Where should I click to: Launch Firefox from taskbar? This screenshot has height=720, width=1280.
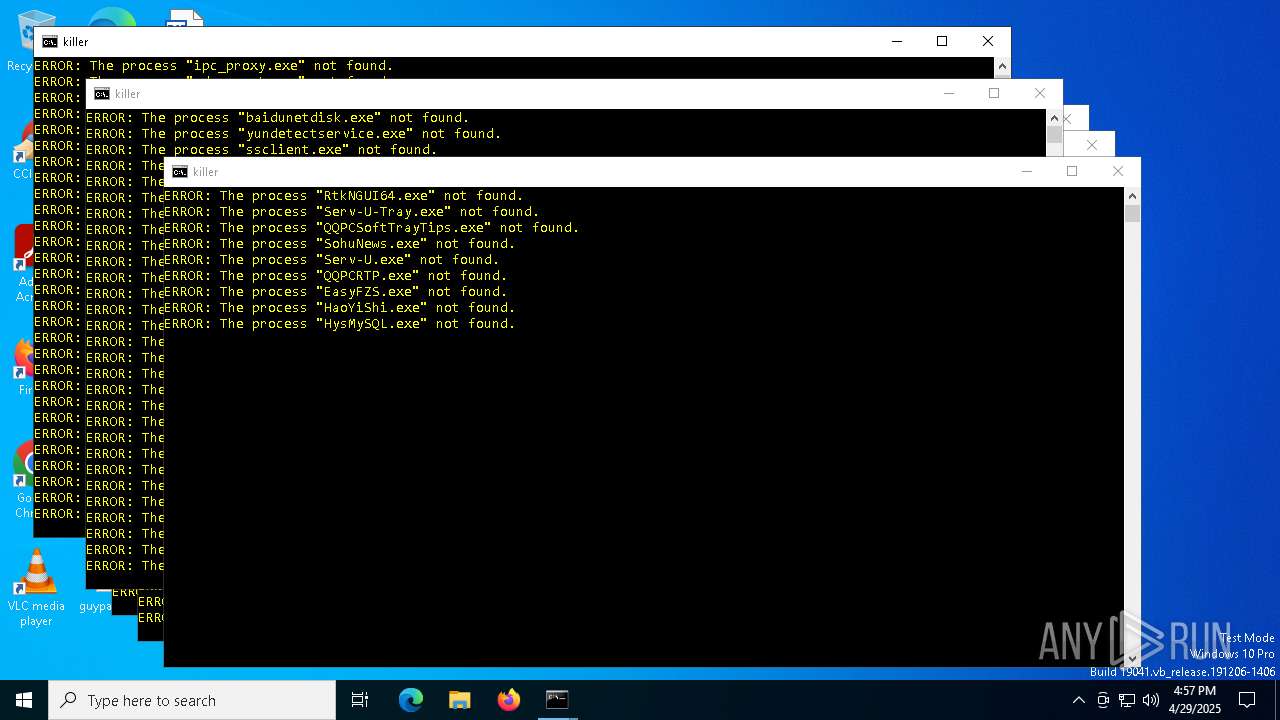pyautogui.click(x=509, y=700)
